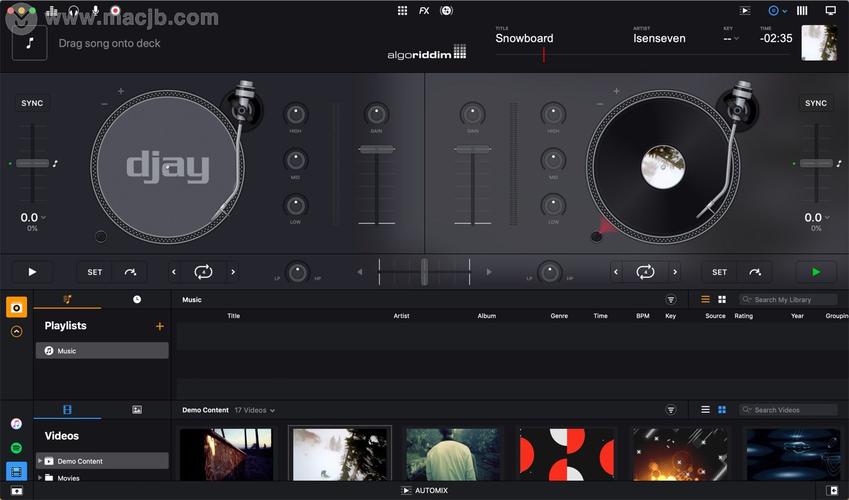Image resolution: width=849 pixels, height=500 pixels.
Task: Double loop length with right deck forward arrow
Action: click(x=675, y=272)
